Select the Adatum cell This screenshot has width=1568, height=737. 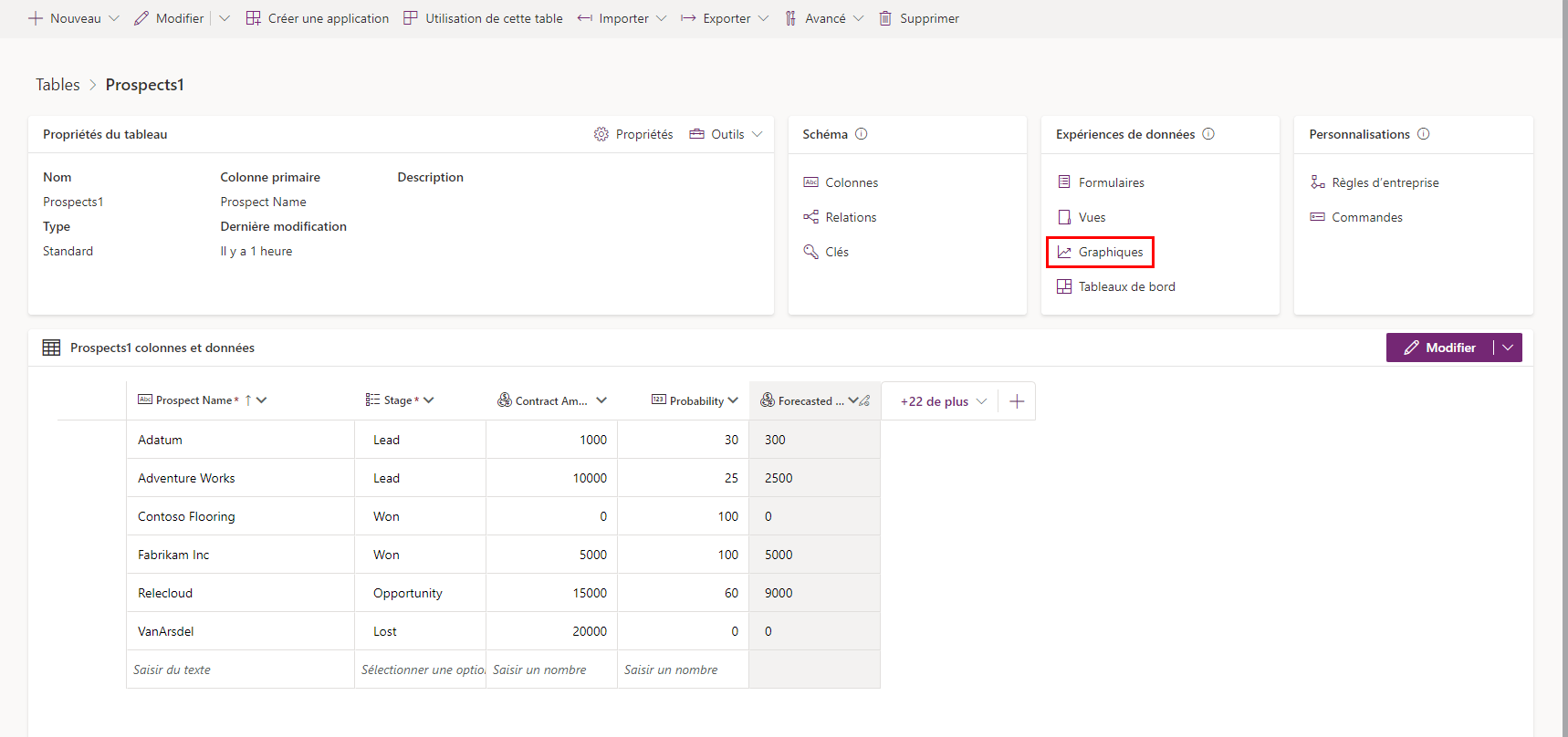point(240,440)
